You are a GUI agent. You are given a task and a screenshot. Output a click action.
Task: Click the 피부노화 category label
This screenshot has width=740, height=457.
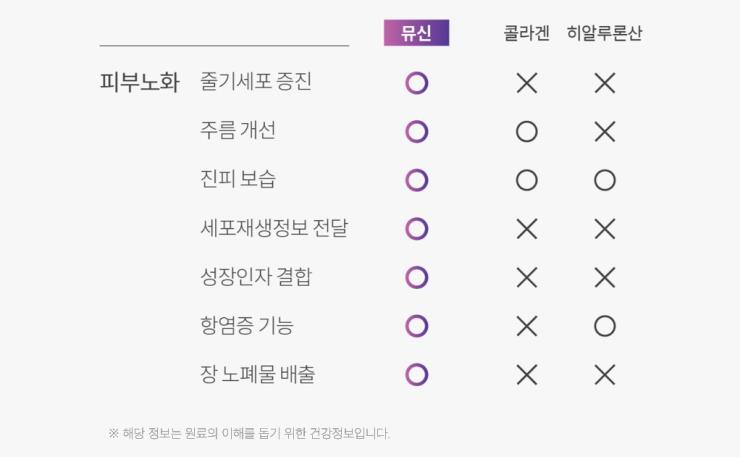pos(139,83)
